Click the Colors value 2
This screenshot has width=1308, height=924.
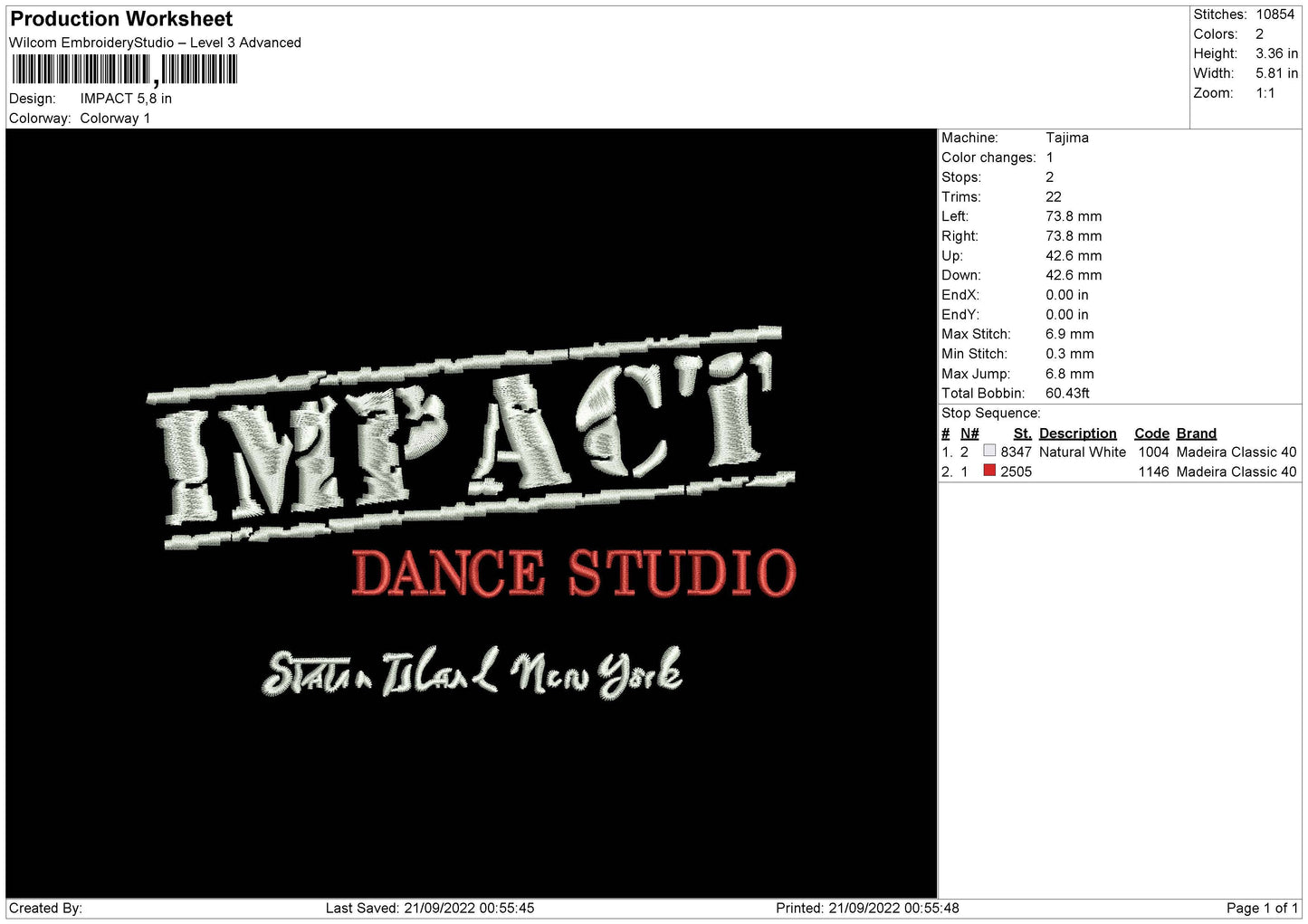(1259, 34)
